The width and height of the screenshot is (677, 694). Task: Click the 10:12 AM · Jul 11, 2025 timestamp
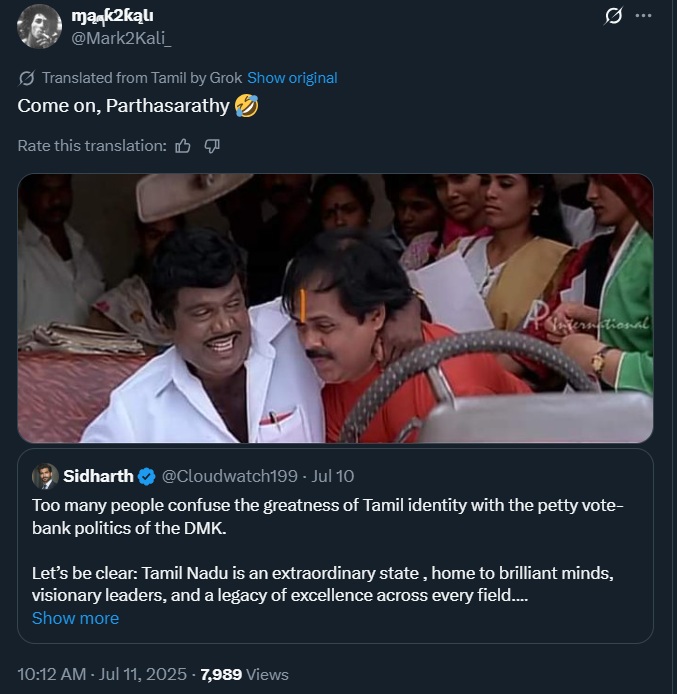[104, 674]
